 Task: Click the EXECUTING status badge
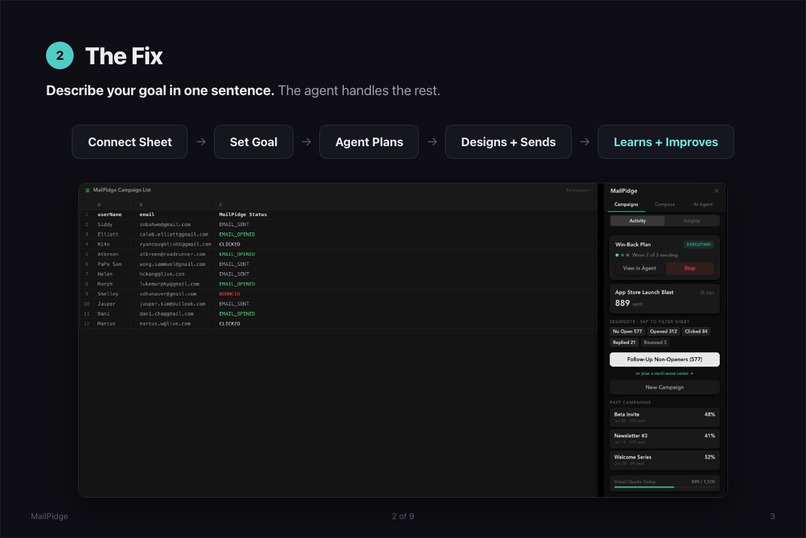(x=699, y=245)
